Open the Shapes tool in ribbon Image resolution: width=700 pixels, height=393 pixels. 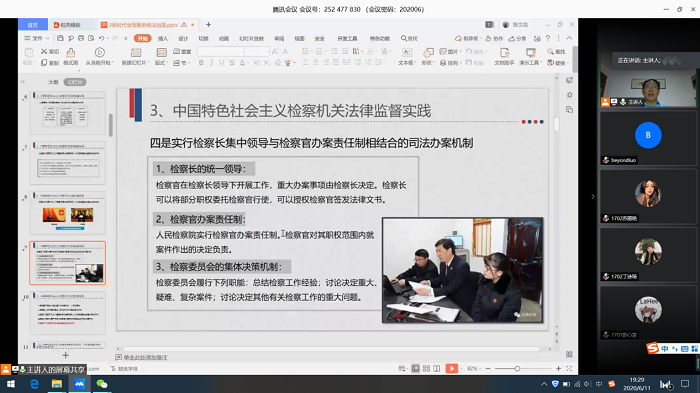[428, 53]
